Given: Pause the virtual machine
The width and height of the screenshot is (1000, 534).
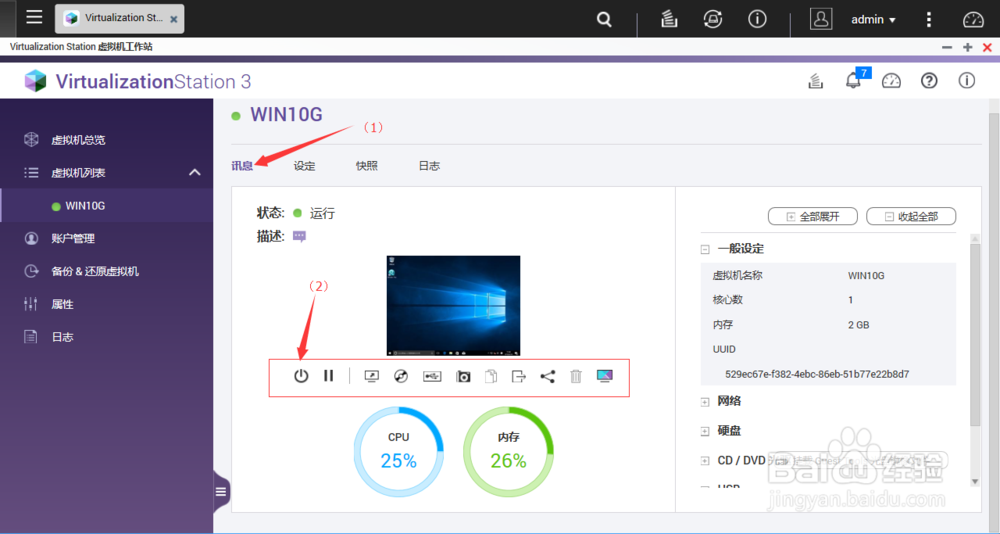Looking at the screenshot, I should click(x=328, y=376).
